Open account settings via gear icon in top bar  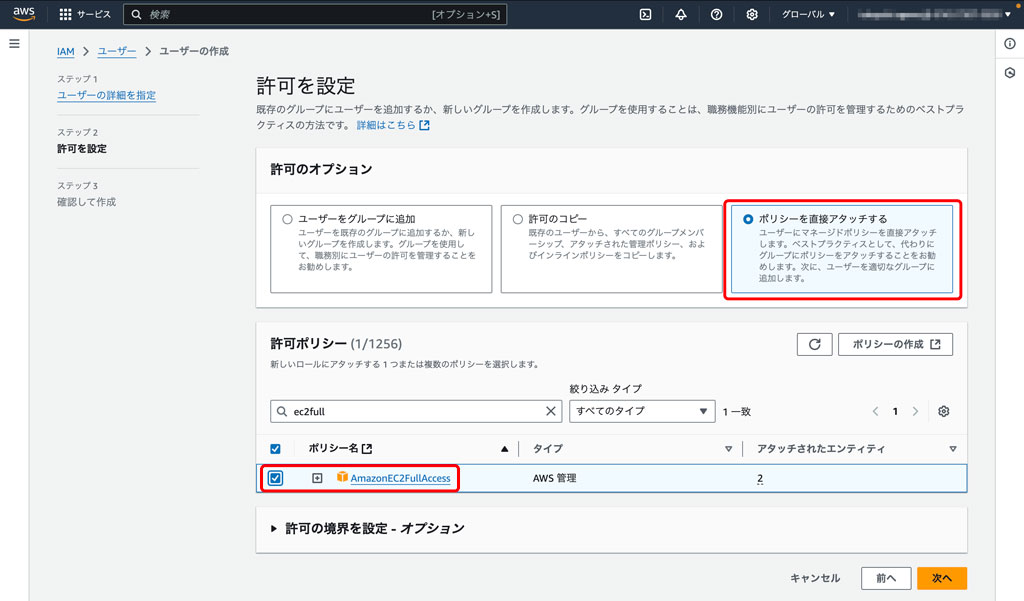(x=753, y=14)
